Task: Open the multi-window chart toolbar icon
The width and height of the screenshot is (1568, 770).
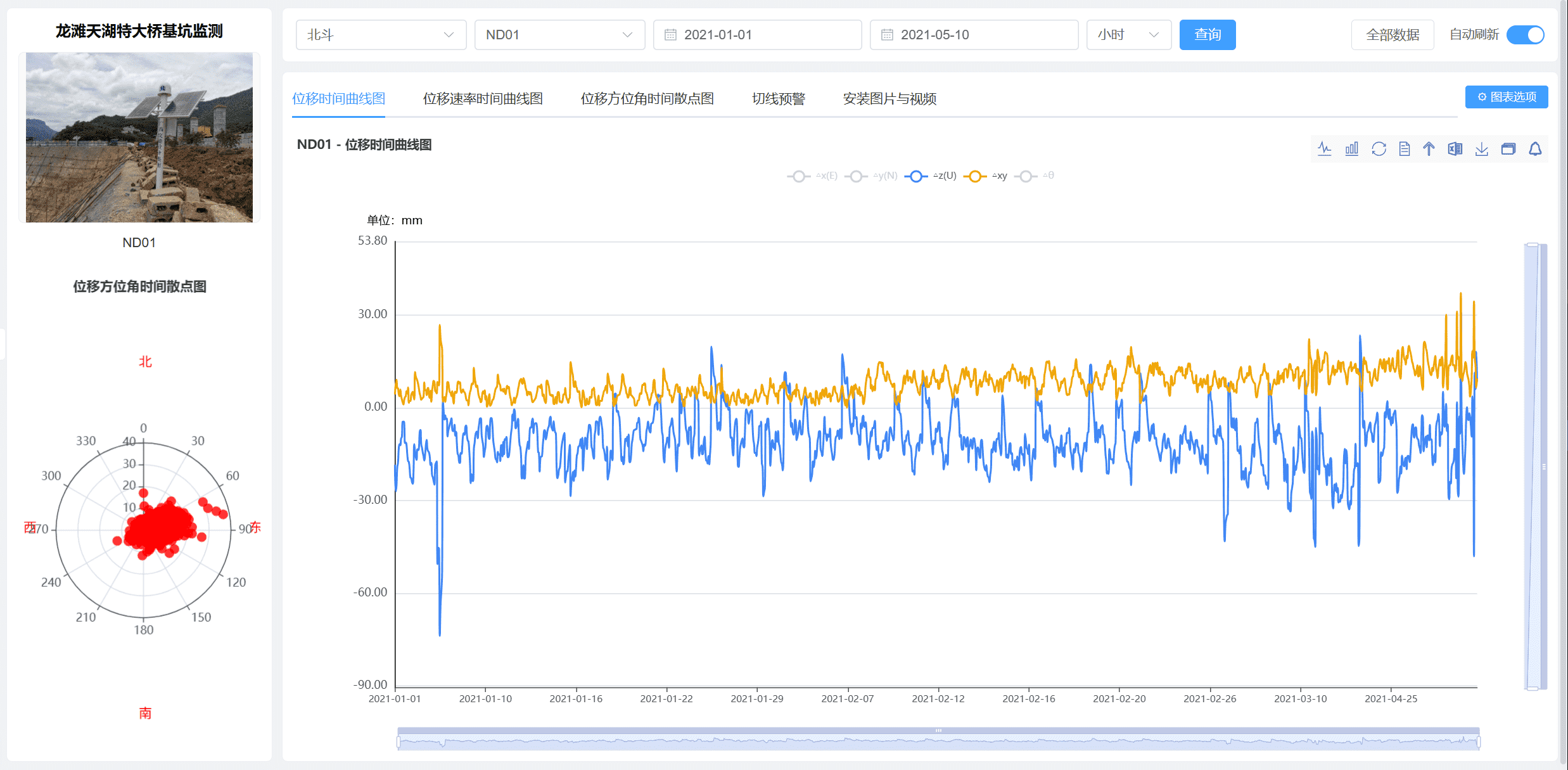Action: click(x=1508, y=149)
